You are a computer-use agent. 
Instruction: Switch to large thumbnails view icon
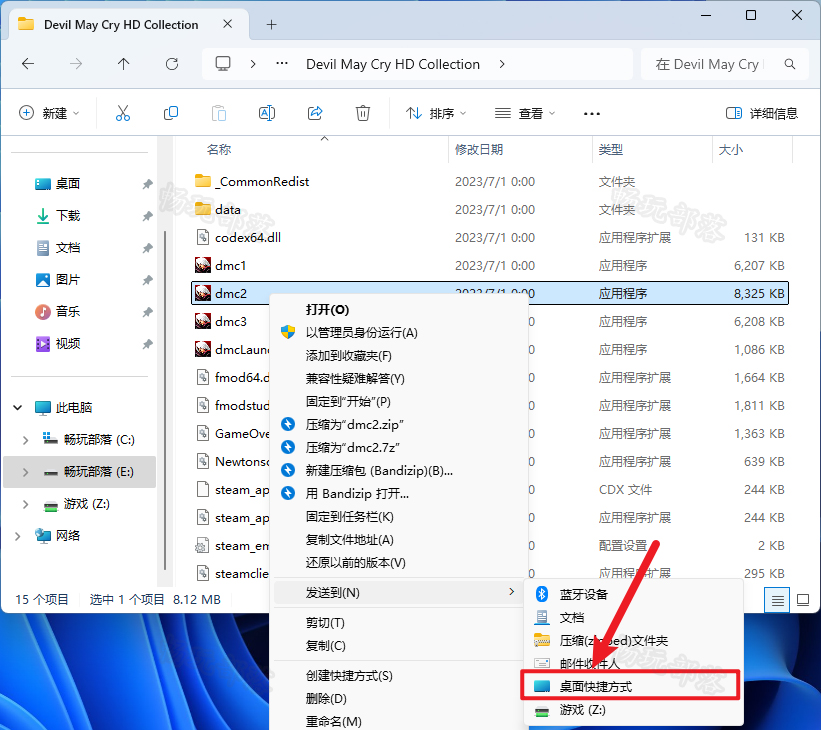click(803, 600)
